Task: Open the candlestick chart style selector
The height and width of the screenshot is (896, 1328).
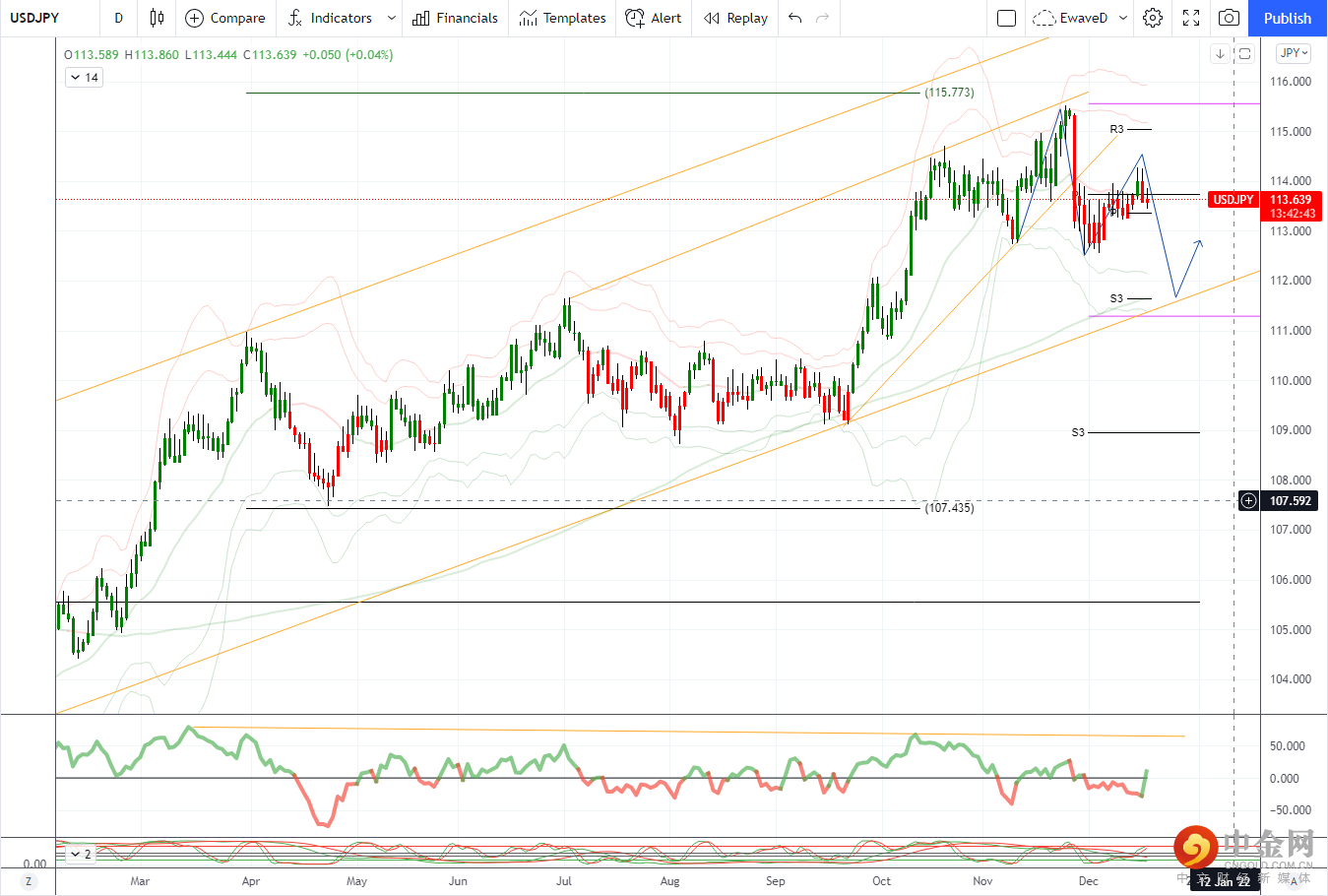Action: tap(157, 18)
